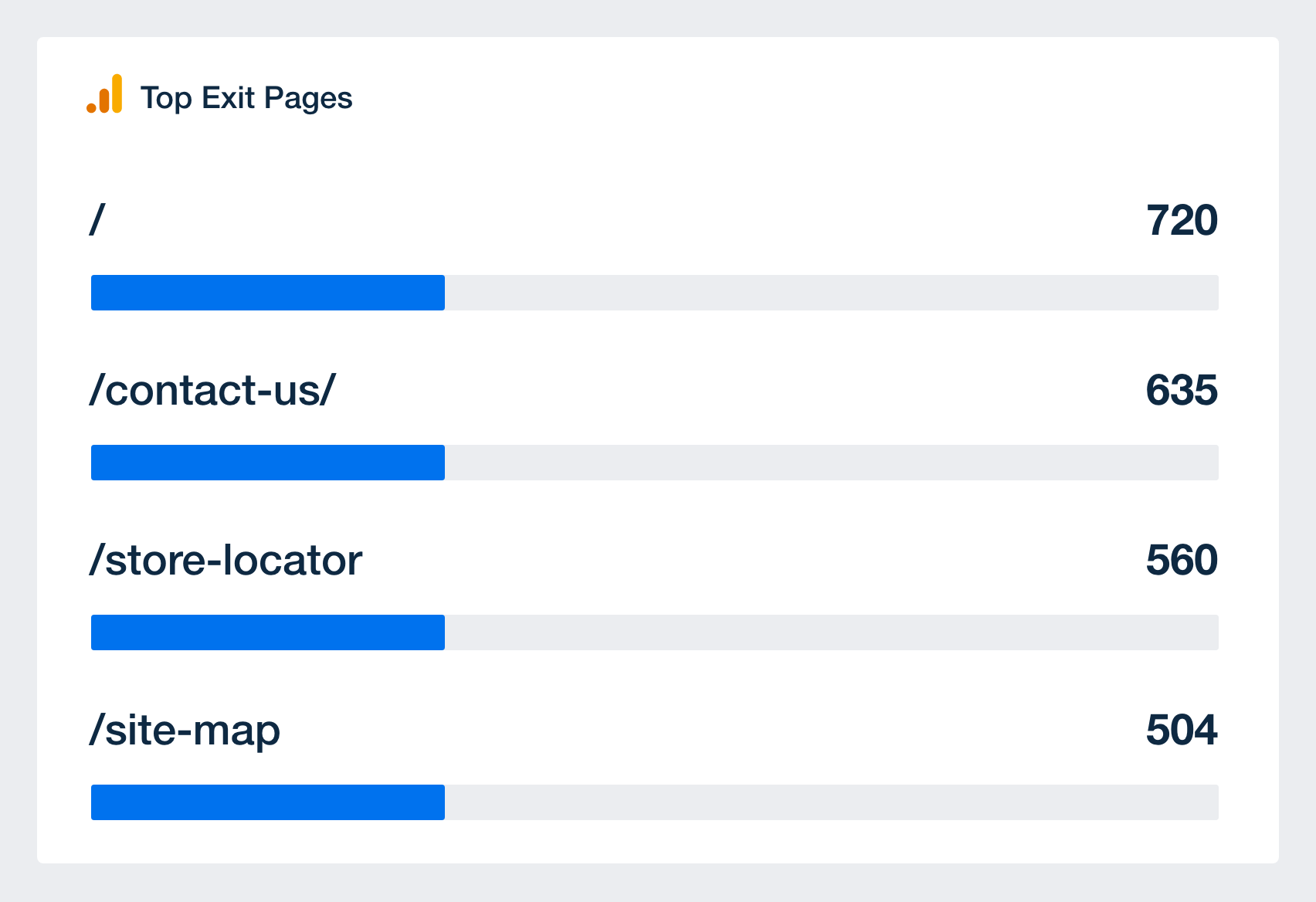Click the gray track of the /contact-us/ bar
Screen dimensions: 1316x902
832,463
